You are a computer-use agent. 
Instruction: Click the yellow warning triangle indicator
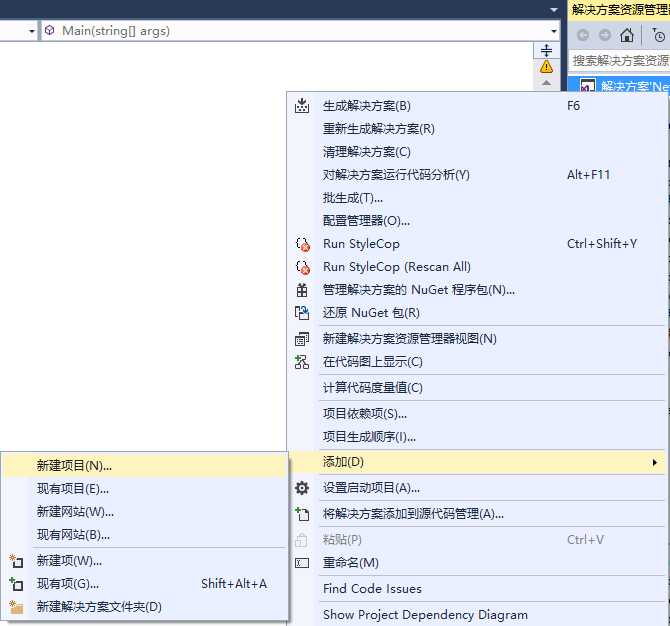[x=547, y=67]
